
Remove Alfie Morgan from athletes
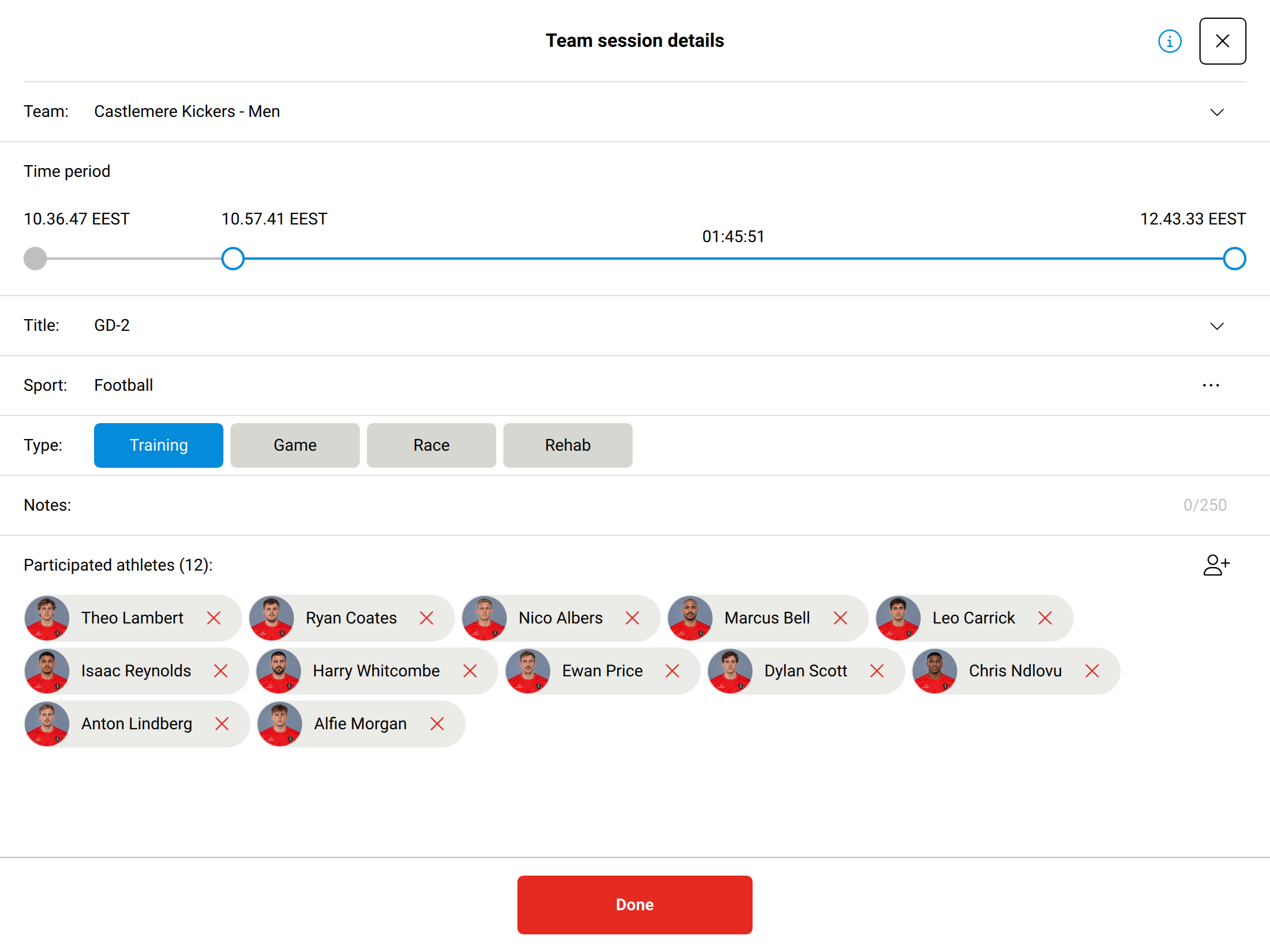click(437, 724)
